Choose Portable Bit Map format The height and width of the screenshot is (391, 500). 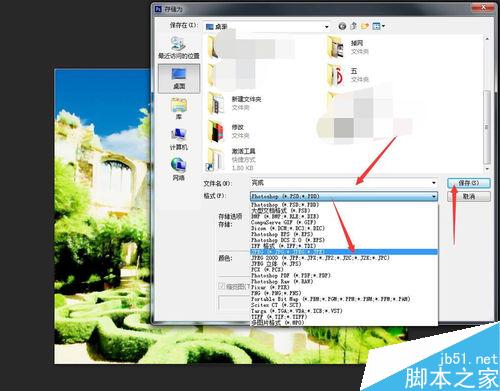tap(344, 299)
